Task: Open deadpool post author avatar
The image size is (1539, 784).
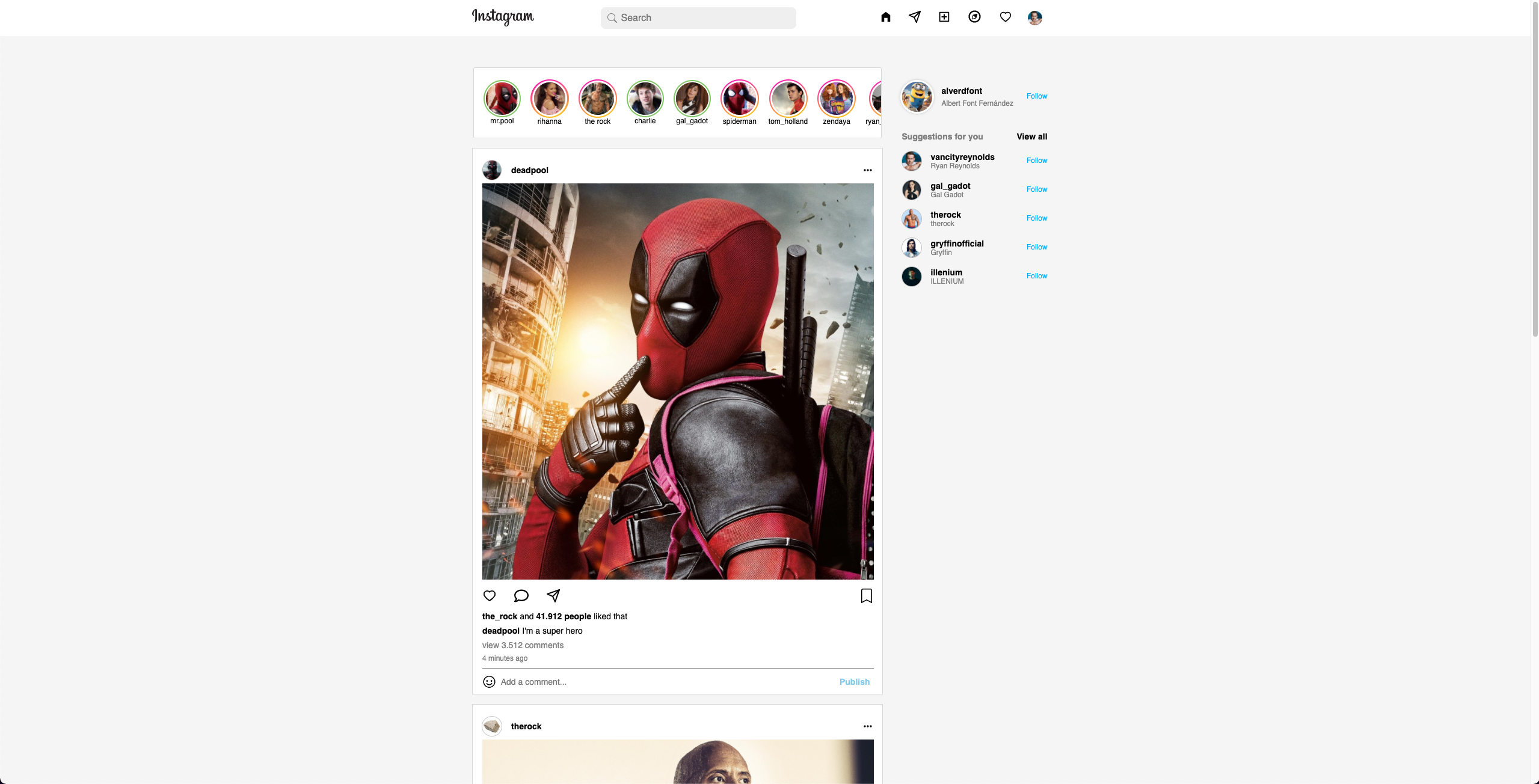Action: (492, 170)
